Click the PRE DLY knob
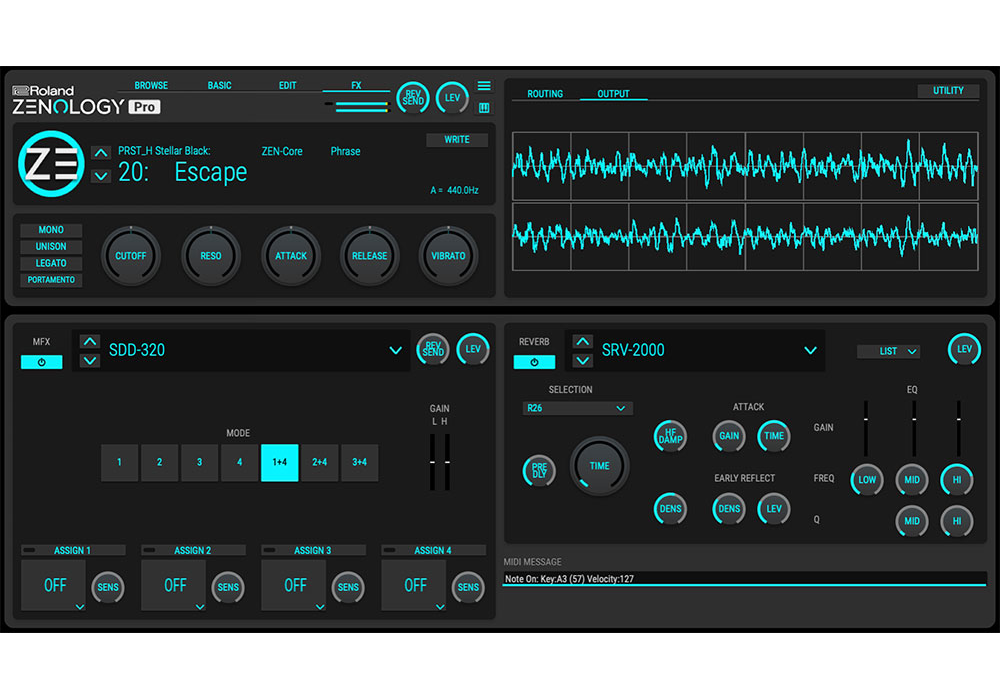This screenshot has width=1000, height=700. tap(539, 470)
